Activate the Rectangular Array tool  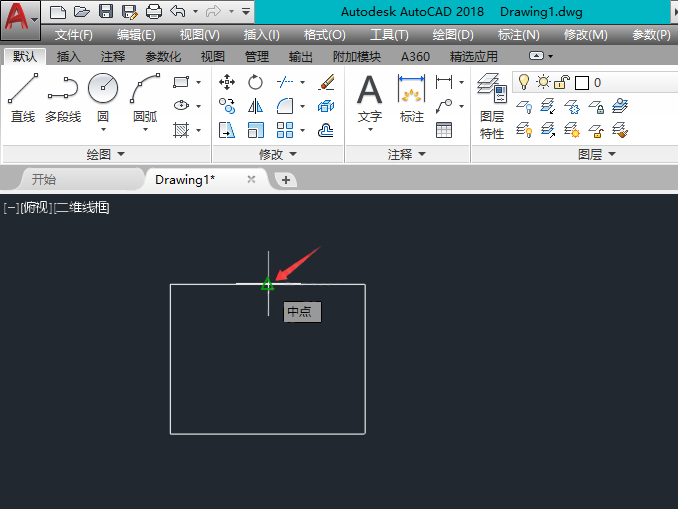285,130
